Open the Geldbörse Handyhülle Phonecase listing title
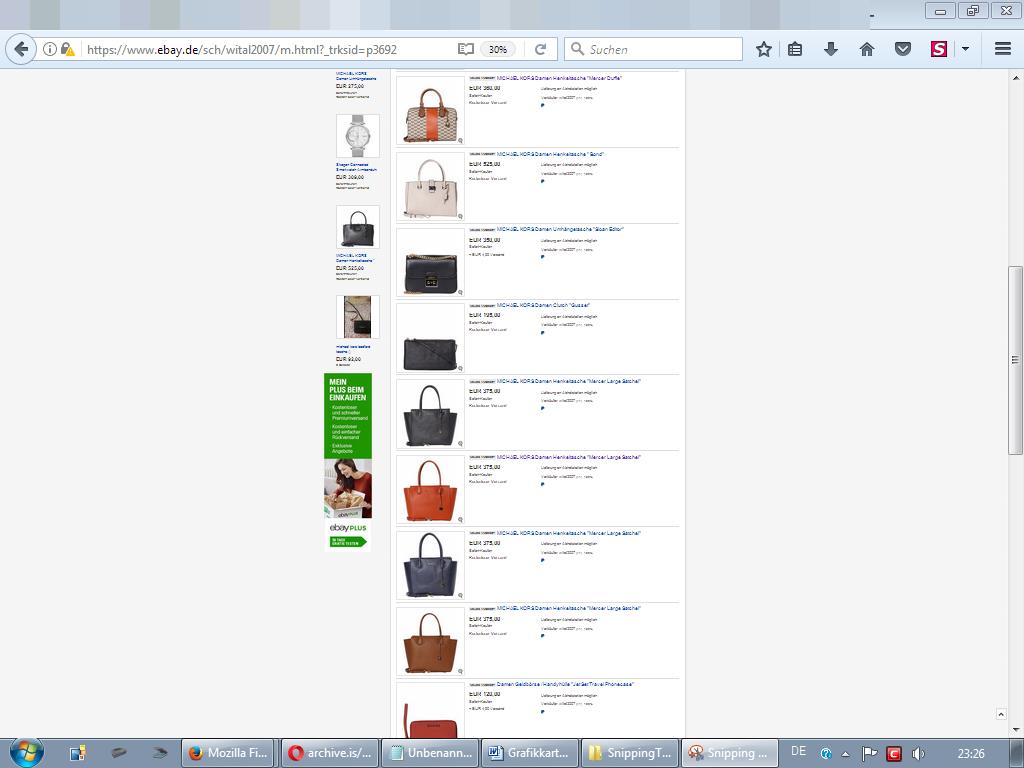Image resolution: width=1024 pixels, height=768 pixels. (x=565, y=684)
